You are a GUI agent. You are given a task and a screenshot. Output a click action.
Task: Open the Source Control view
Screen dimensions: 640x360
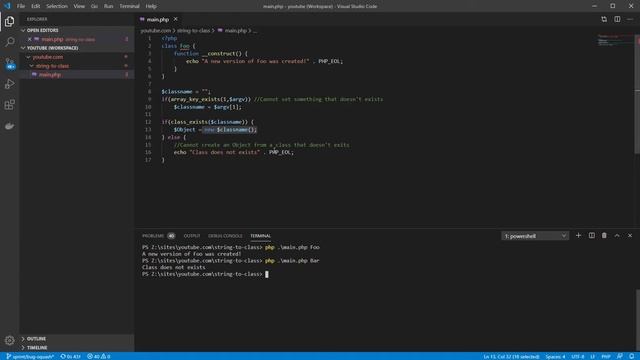tap(9, 63)
